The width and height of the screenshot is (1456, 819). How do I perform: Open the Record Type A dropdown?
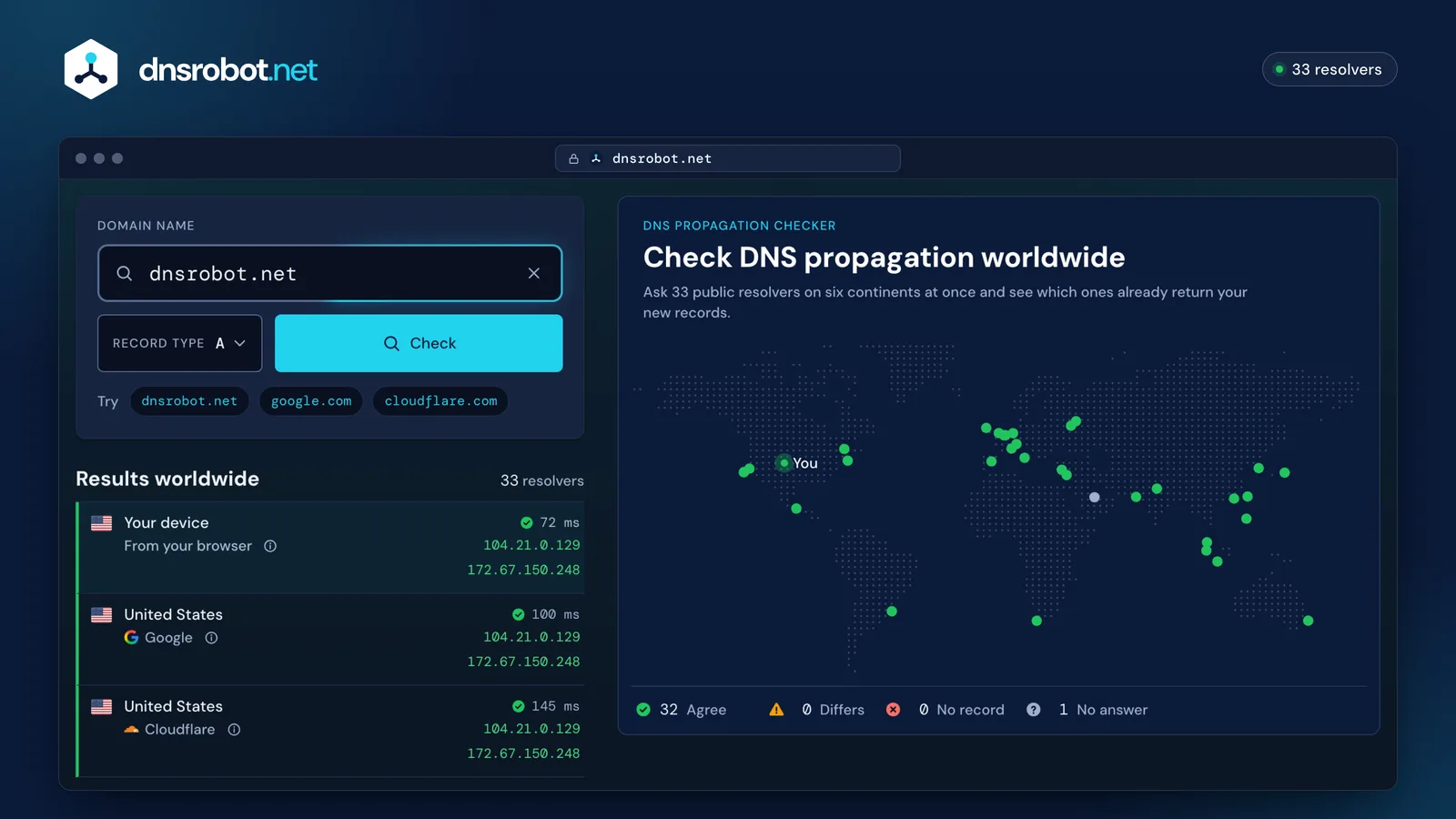pos(179,343)
